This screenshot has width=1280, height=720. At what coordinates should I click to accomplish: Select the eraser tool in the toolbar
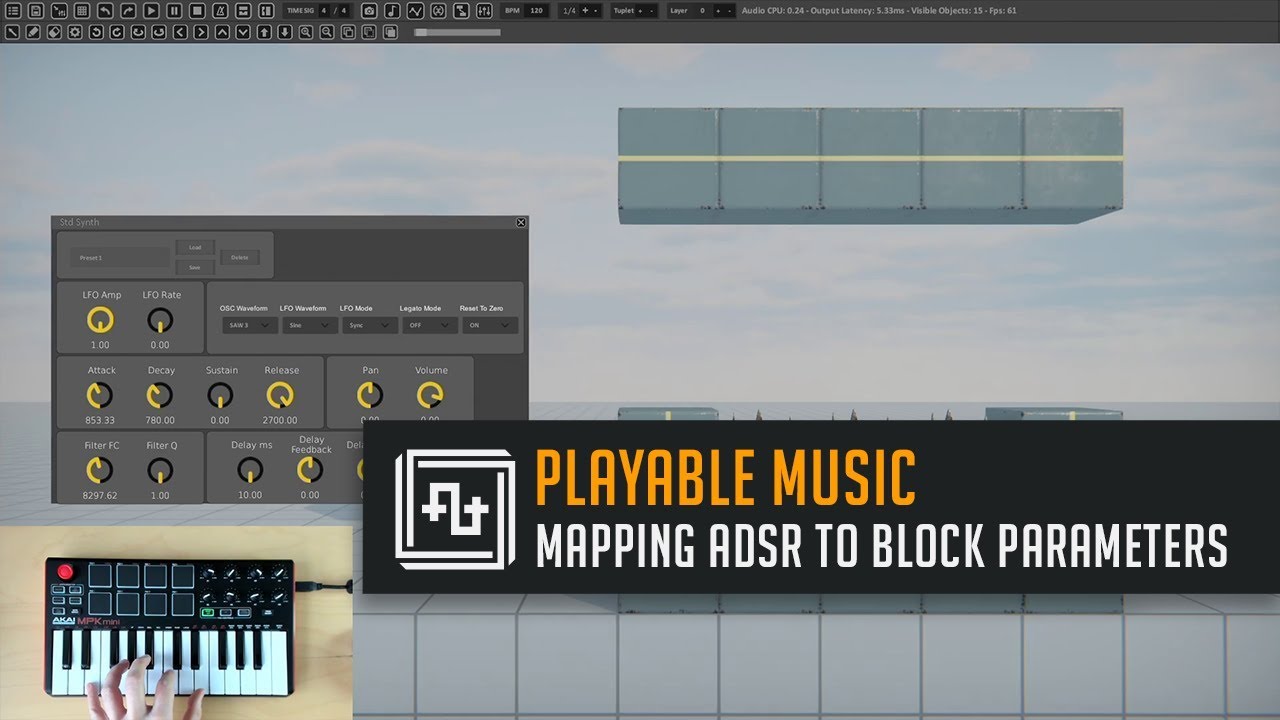coord(54,30)
